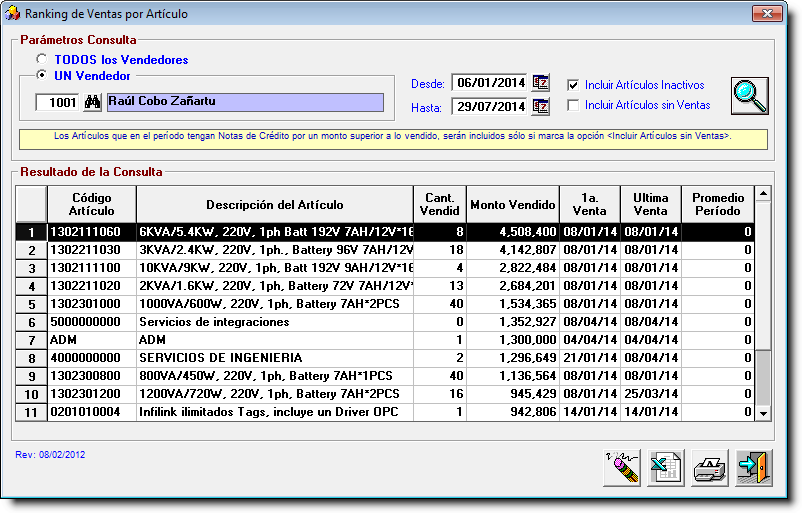Check Incluir Artículos sin Ventas checkbox
Screen dimensions: 802x513
[573, 105]
